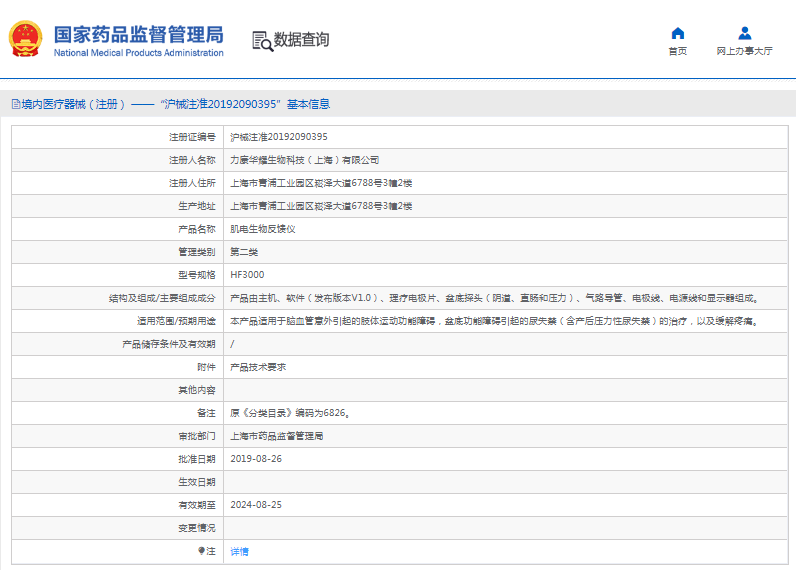Open 网上办事大厅 user icon

click(x=744, y=33)
